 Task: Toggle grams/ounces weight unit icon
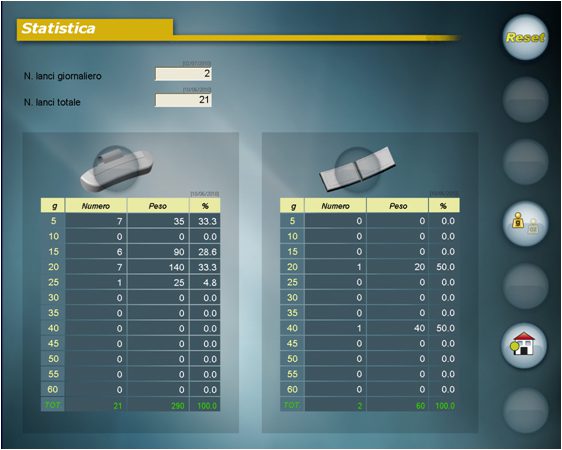point(525,224)
